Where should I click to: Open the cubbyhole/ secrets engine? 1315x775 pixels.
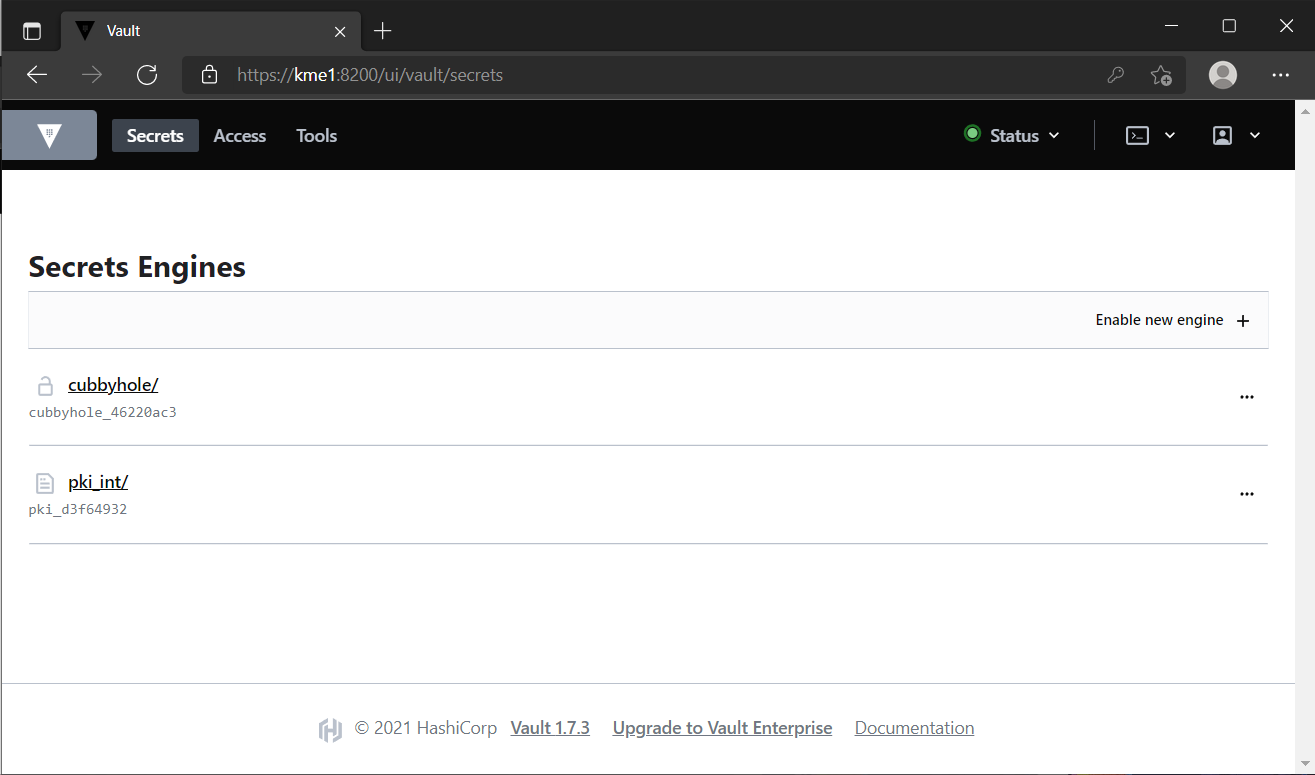pyautogui.click(x=113, y=385)
